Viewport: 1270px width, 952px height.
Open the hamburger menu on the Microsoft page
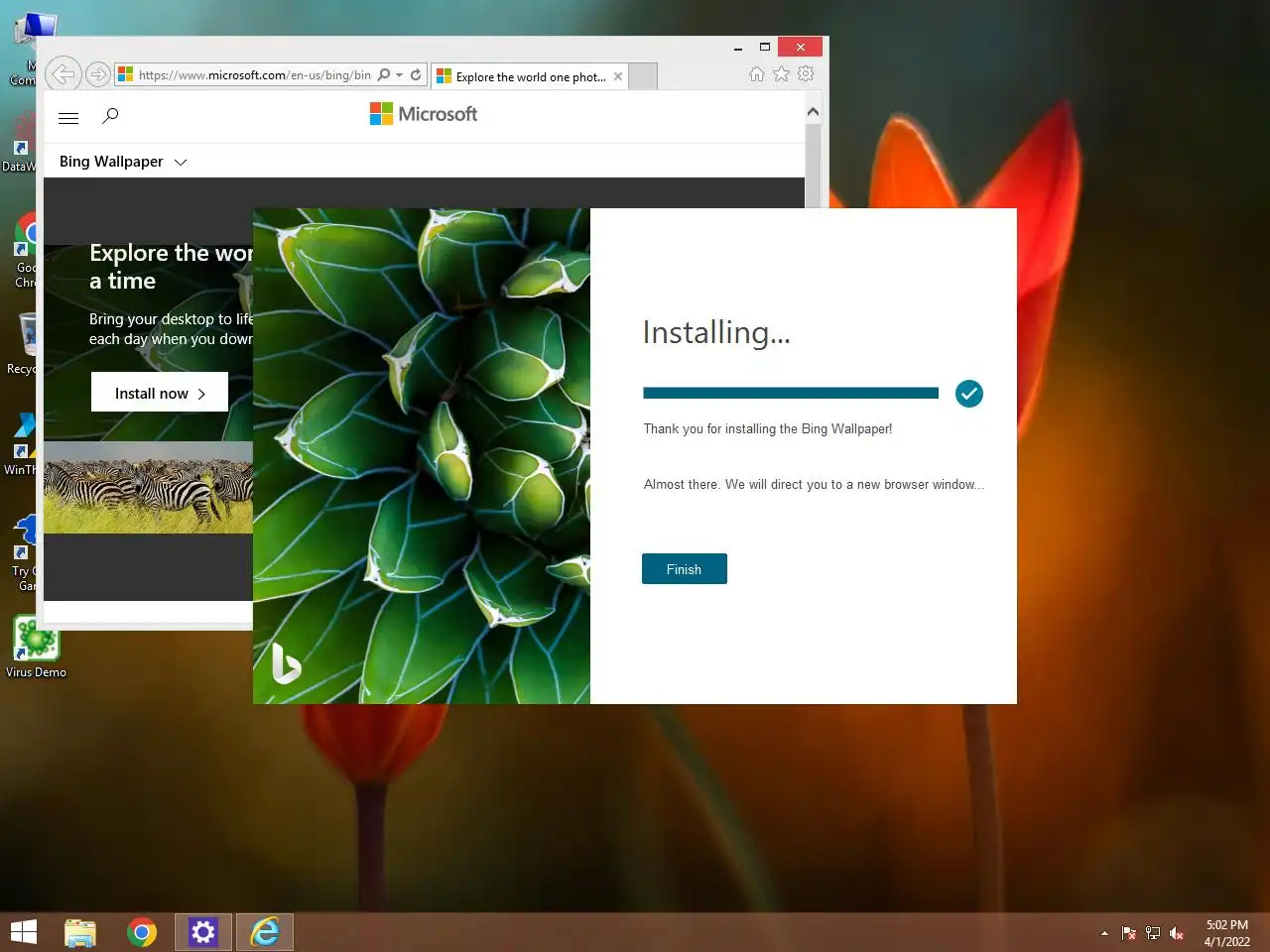click(x=68, y=118)
